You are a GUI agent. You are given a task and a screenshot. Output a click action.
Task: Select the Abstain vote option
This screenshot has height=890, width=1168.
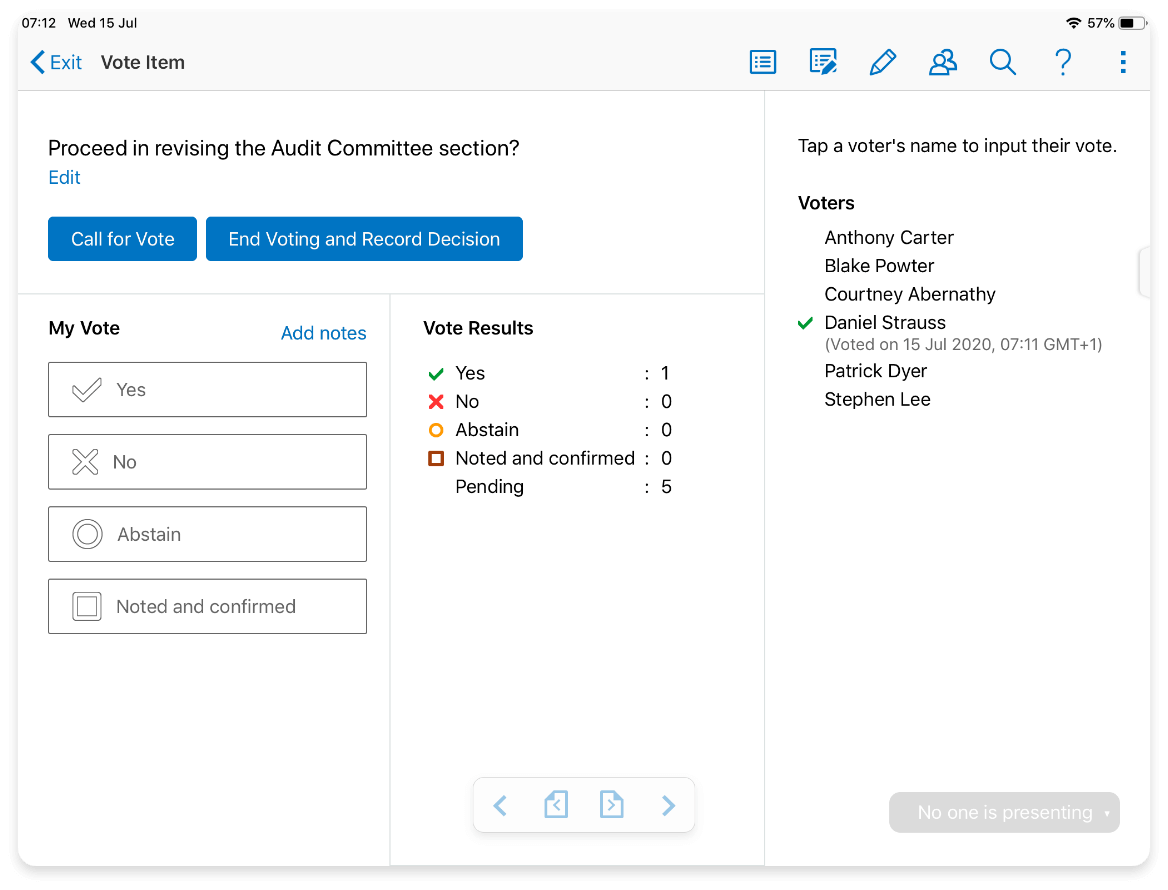(207, 534)
